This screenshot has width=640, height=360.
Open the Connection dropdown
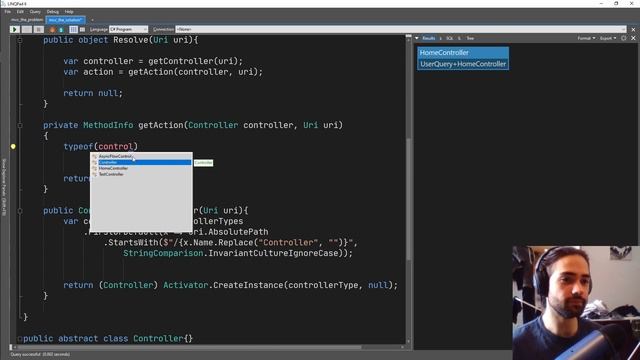[400, 29]
